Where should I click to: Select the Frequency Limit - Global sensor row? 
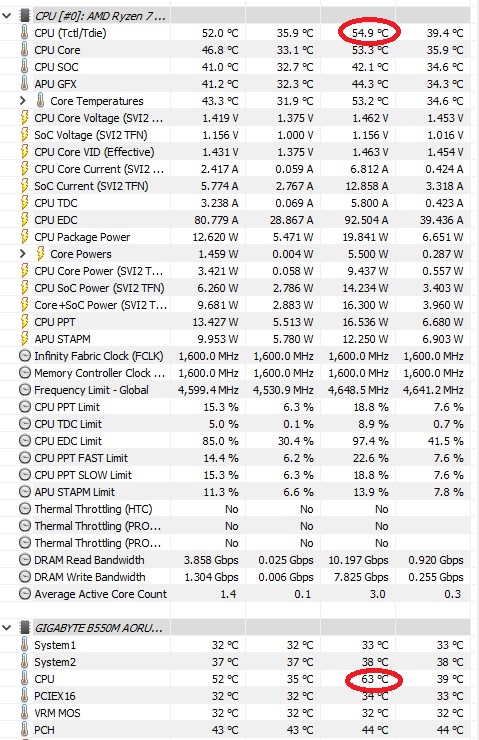click(x=235, y=390)
